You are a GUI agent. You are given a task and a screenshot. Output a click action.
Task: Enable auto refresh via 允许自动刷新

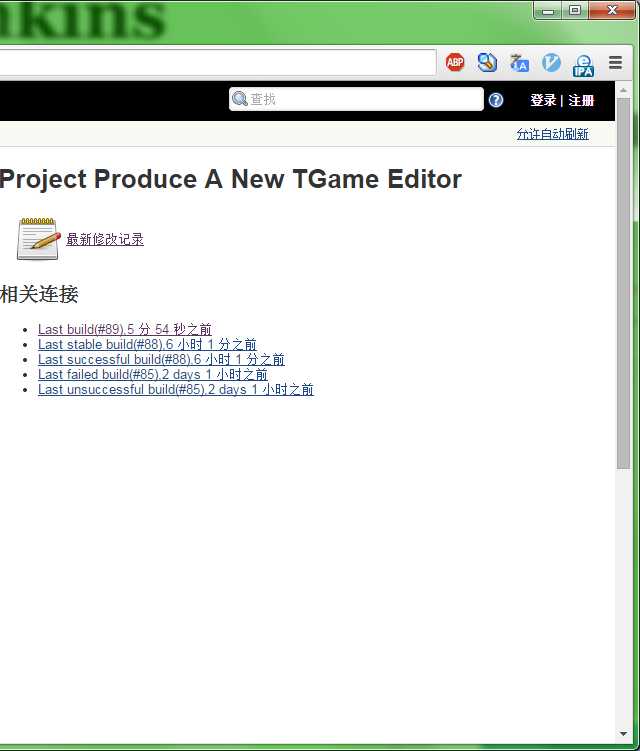pyautogui.click(x=552, y=134)
